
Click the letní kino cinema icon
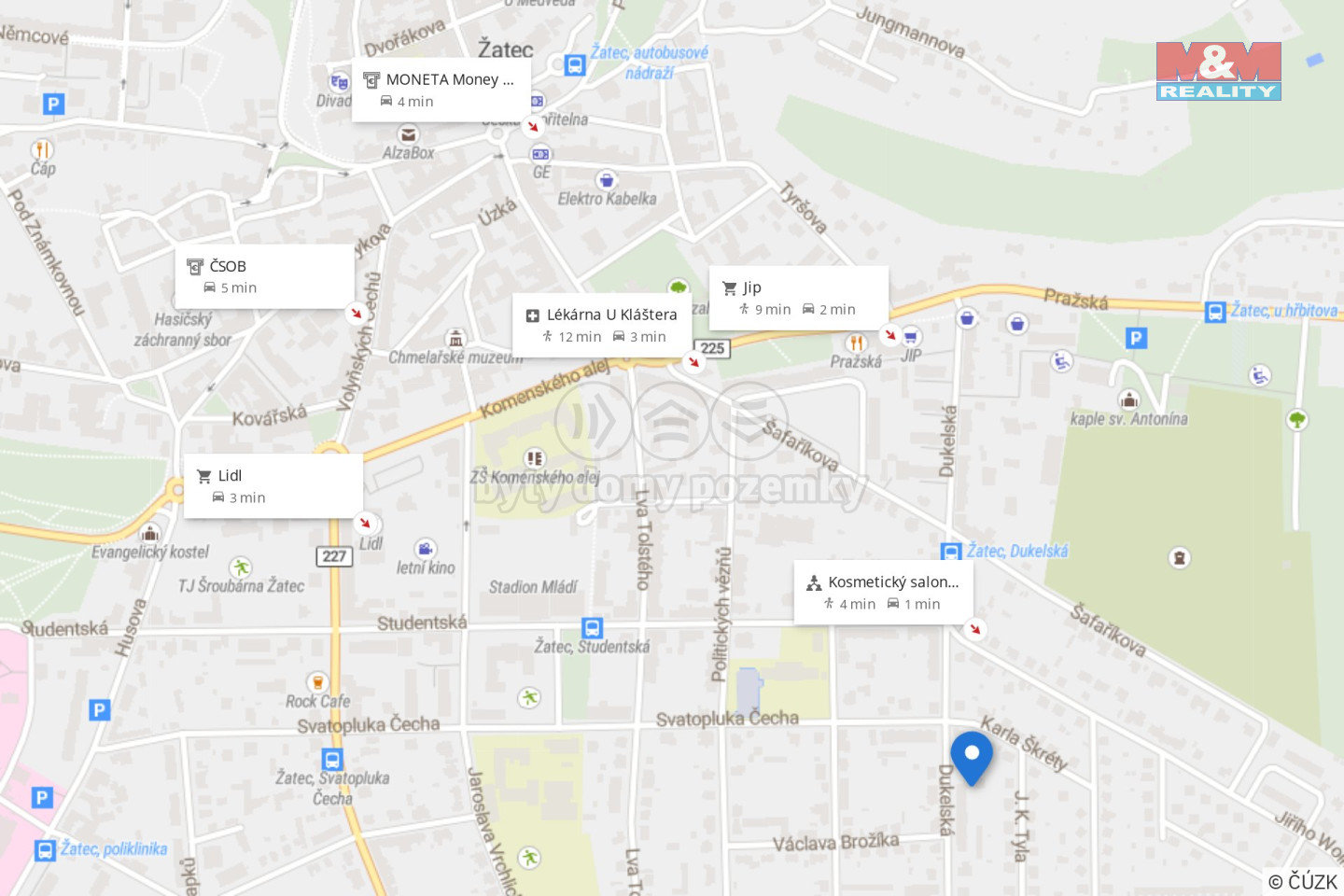[426, 548]
